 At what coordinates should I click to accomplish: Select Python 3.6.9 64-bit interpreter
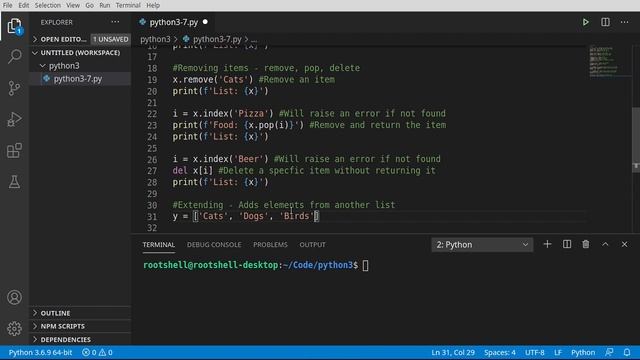pyautogui.click(x=40, y=352)
